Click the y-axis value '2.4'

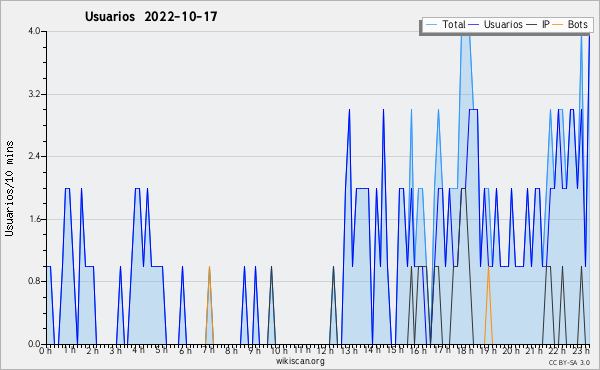tap(34, 156)
